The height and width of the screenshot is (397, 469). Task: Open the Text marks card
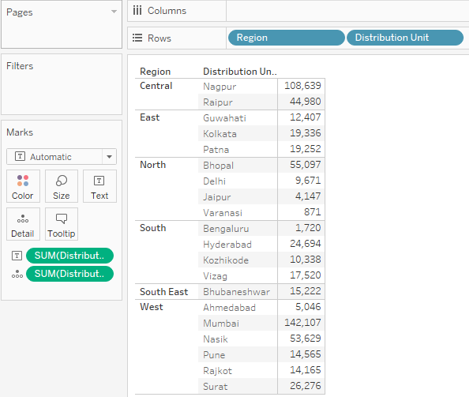99,186
